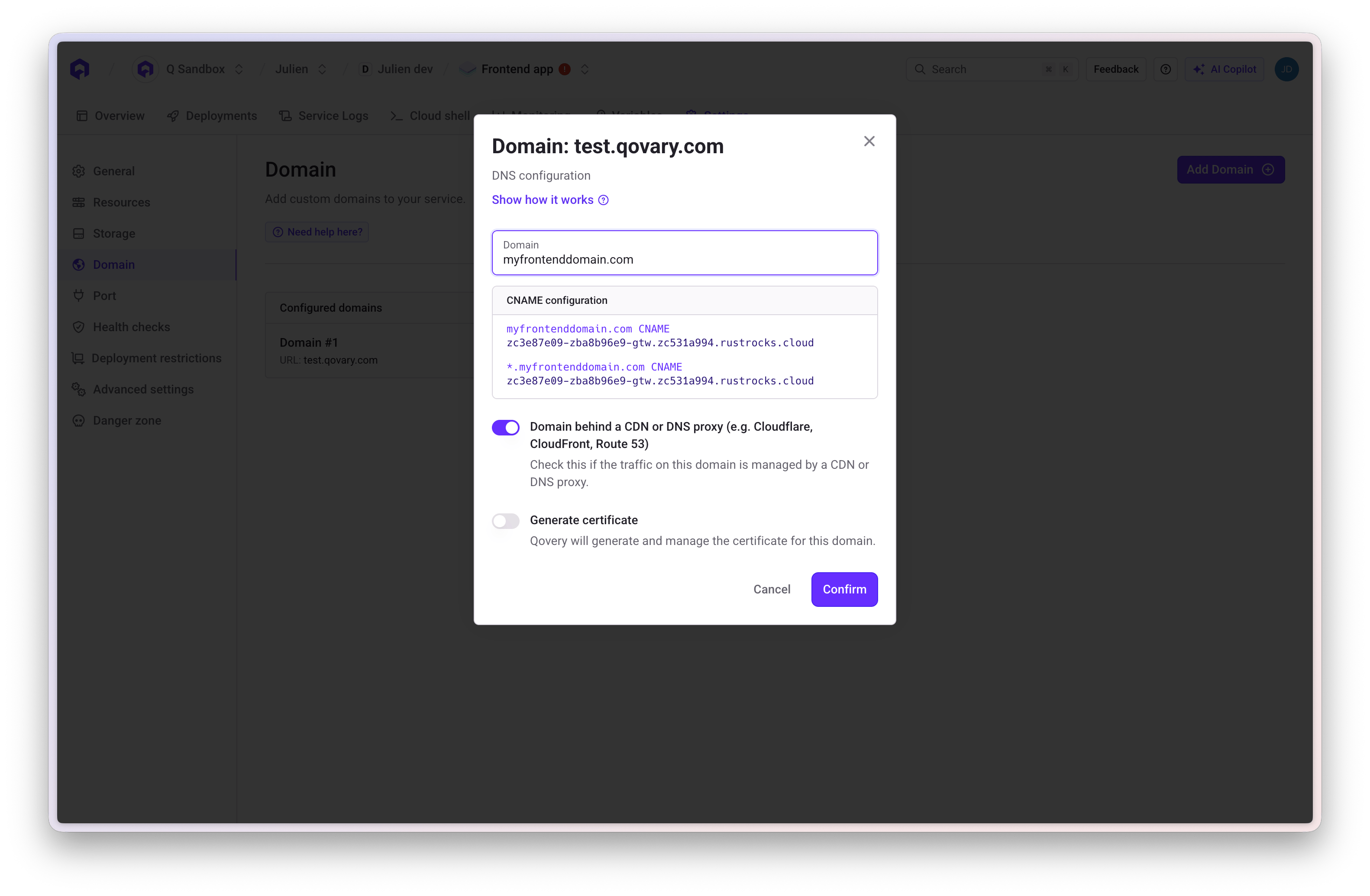The width and height of the screenshot is (1370, 896).
Task: Cancel the domain dialog
Action: [771, 589]
